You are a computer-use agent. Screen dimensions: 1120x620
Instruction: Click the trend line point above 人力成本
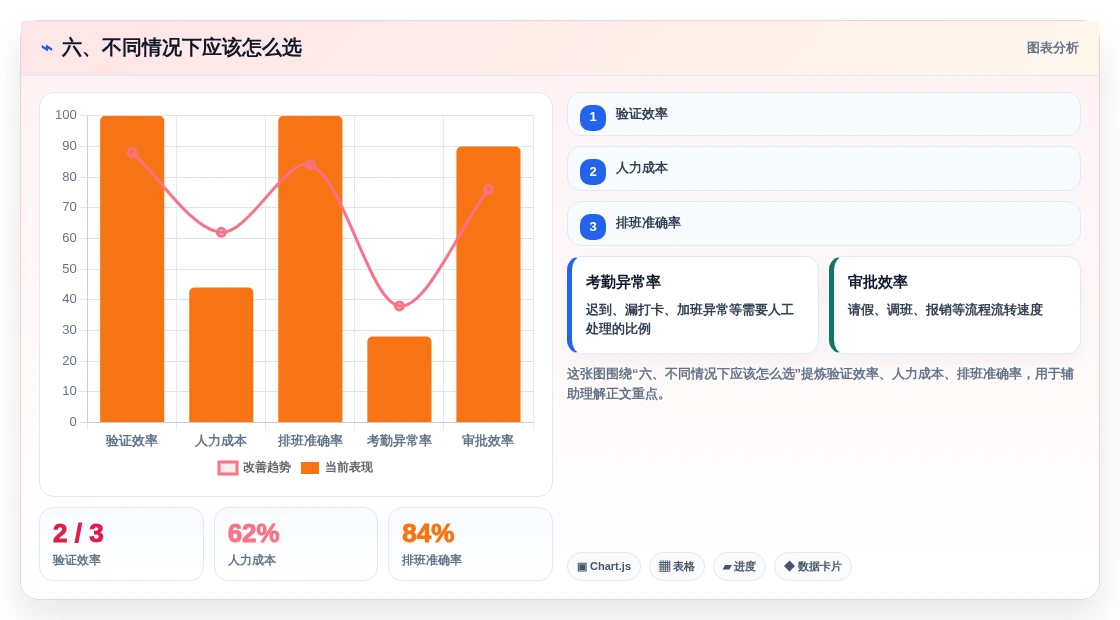[x=221, y=232]
